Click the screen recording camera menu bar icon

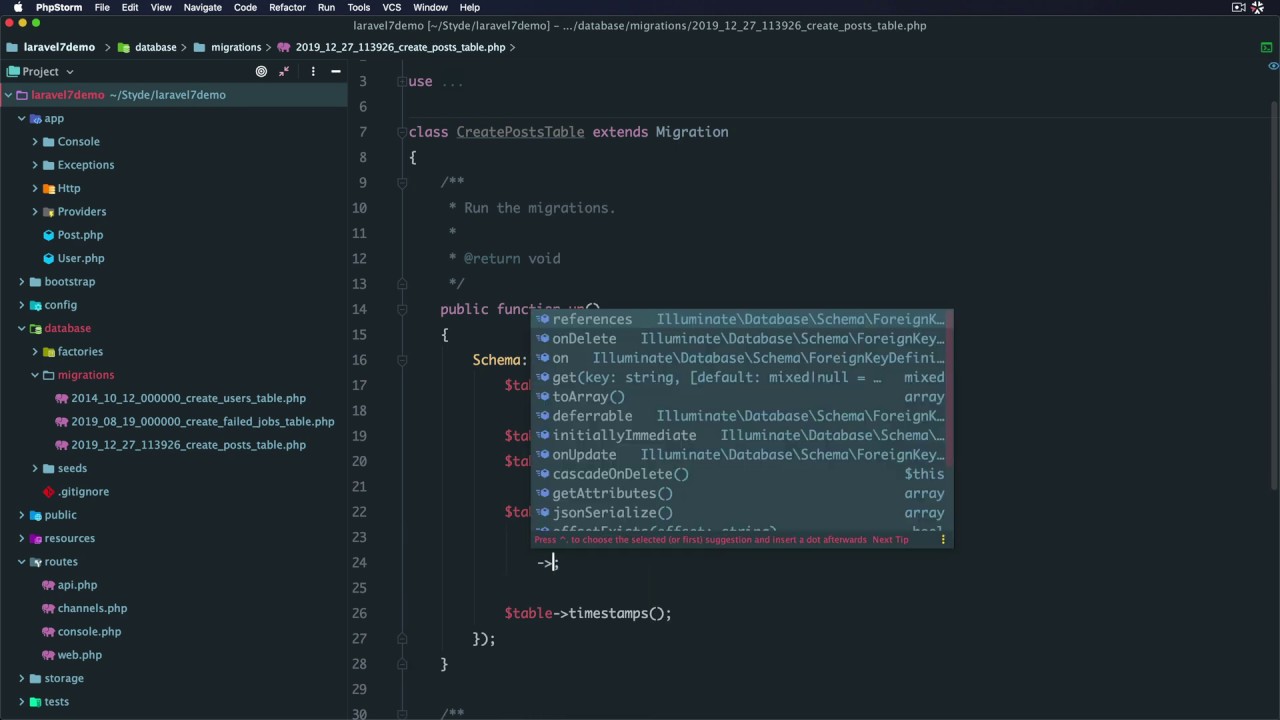tap(1239, 7)
